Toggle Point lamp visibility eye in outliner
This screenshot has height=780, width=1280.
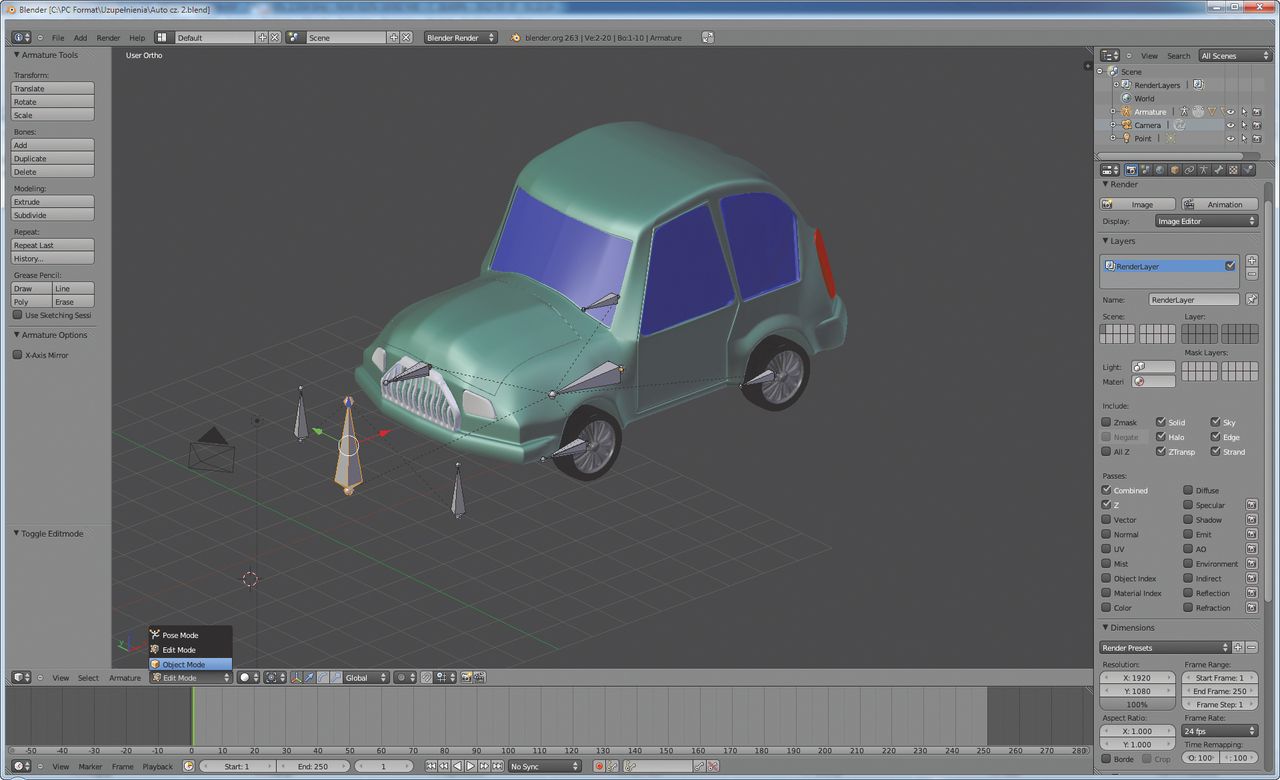(x=1230, y=138)
